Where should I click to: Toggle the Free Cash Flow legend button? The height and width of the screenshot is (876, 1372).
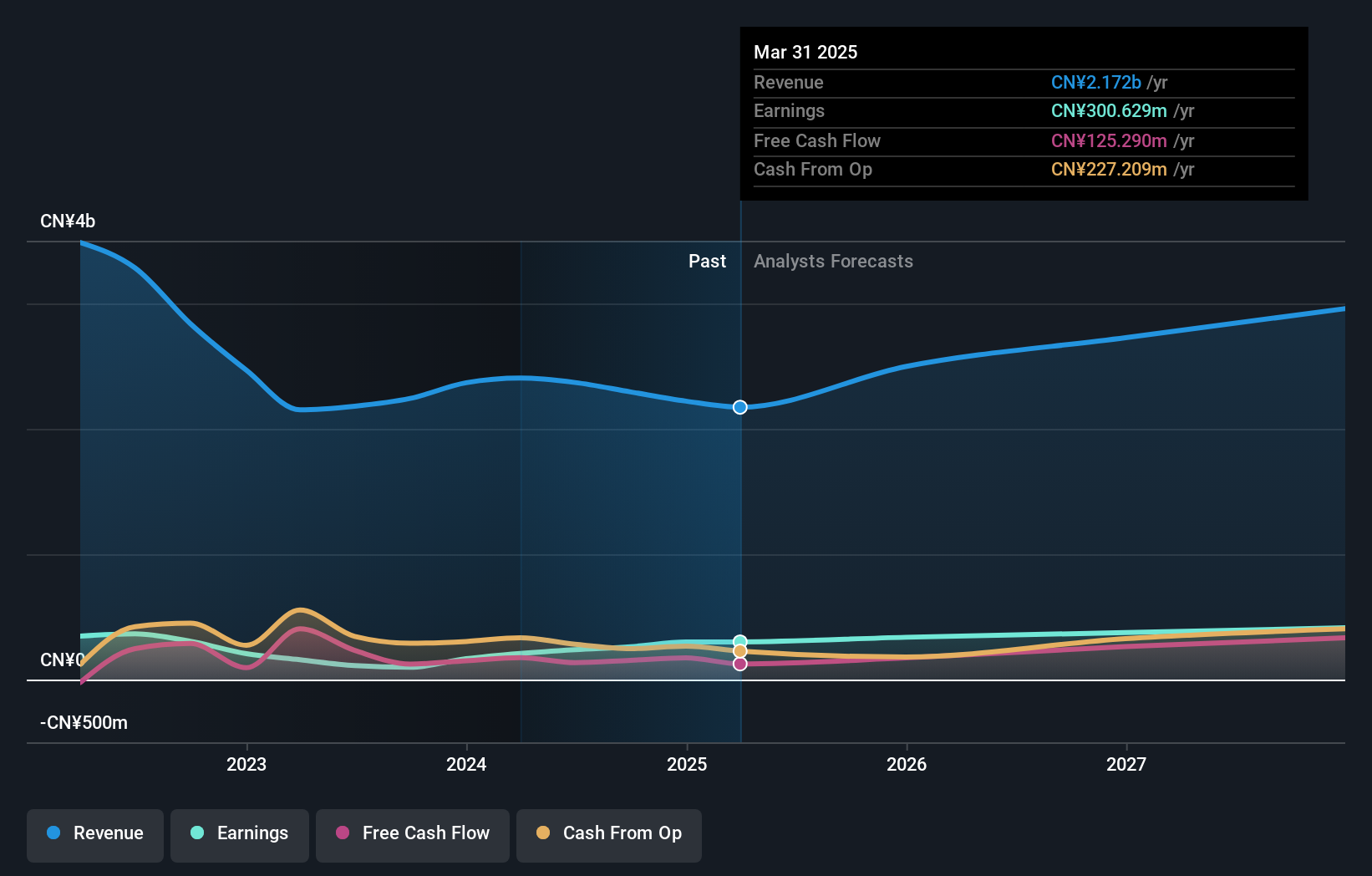click(x=413, y=835)
